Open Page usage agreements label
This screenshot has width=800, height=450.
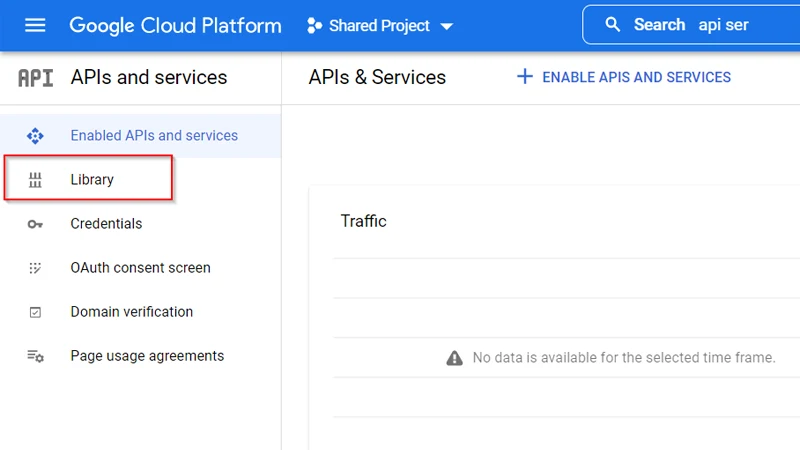pyautogui.click(x=147, y=356)
